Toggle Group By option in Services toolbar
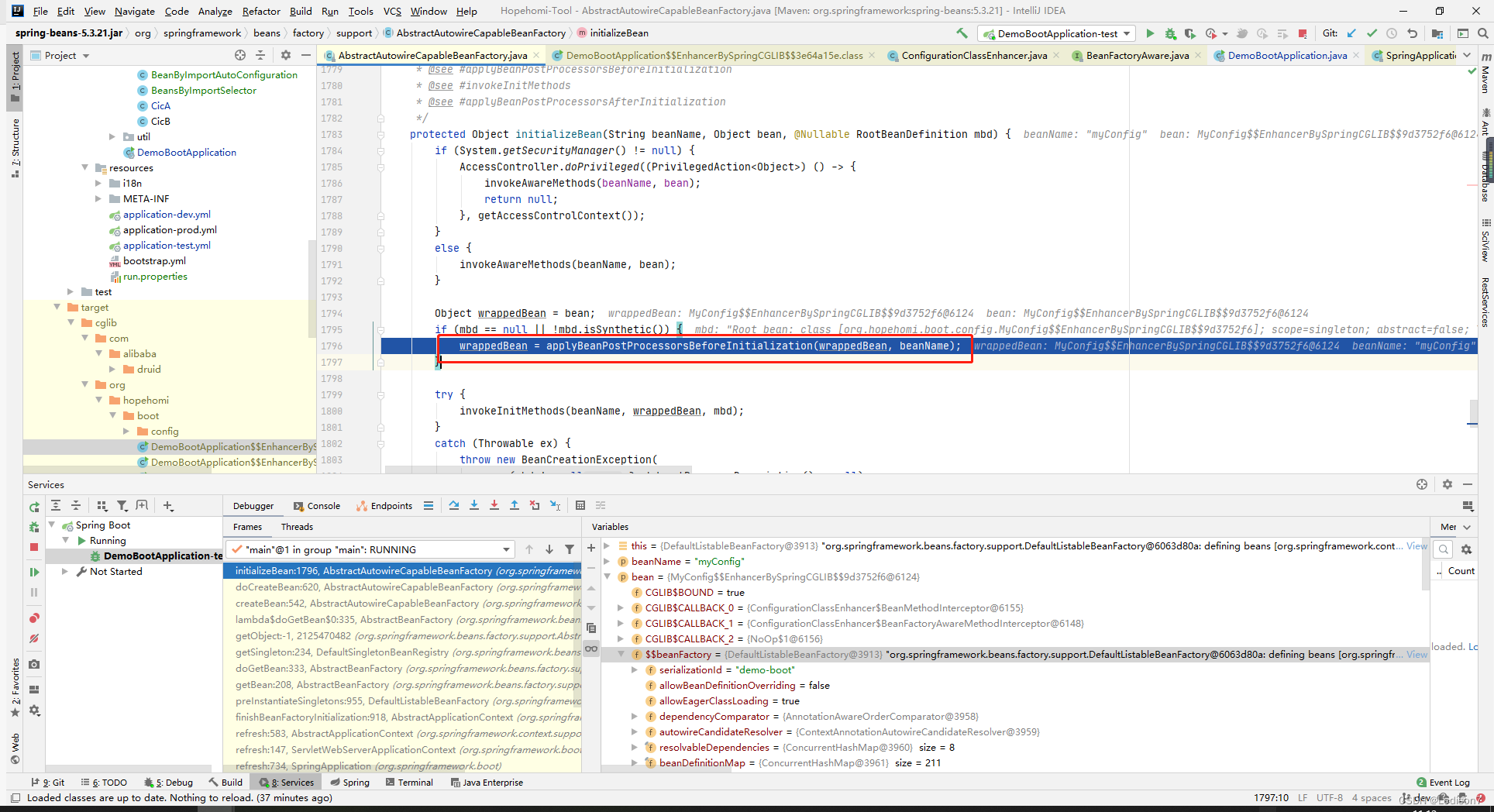Viewport: 1494px width, 812px height. pyautogui.click(x=102, y=505)
